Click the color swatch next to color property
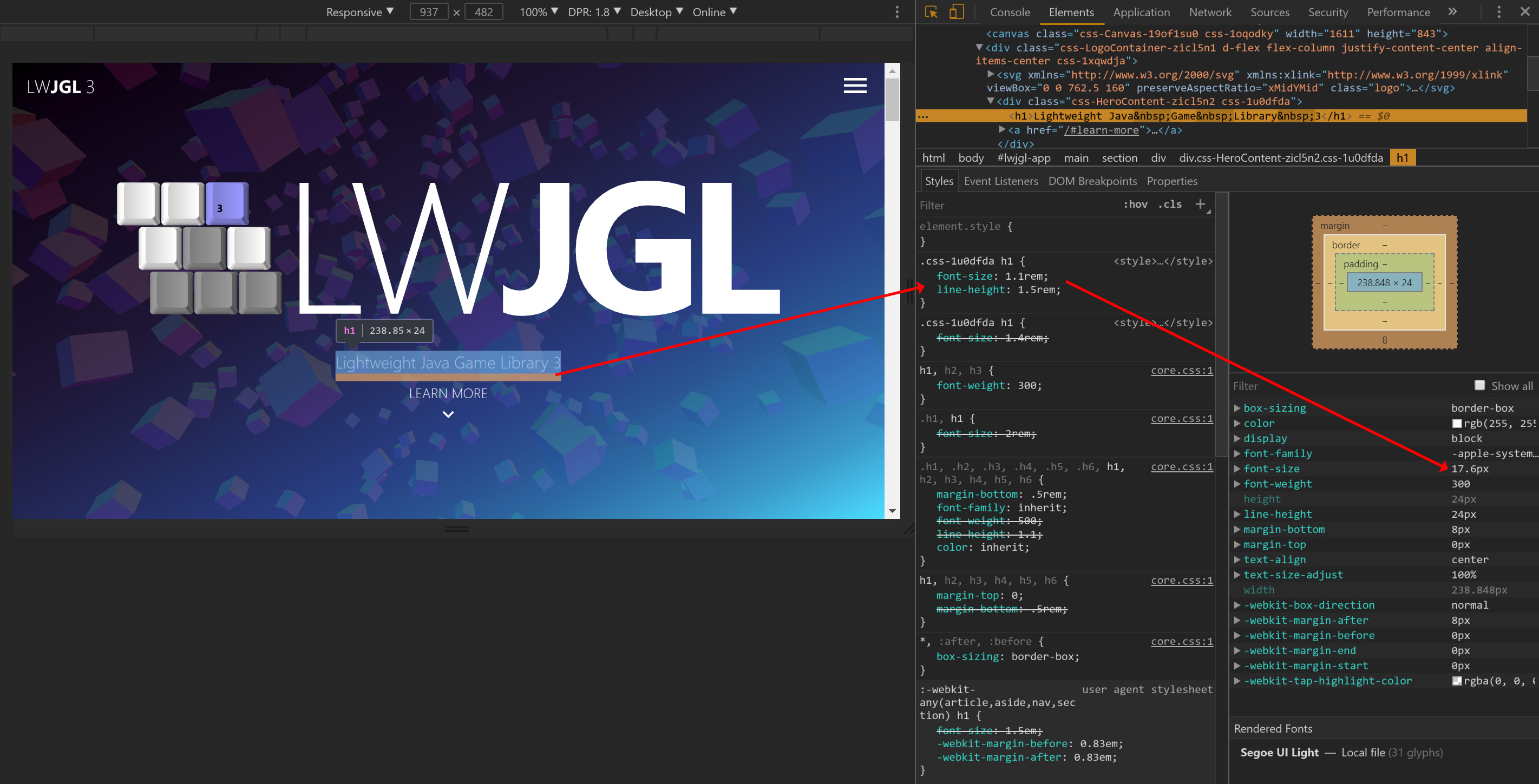This screenshot has width=1539, height=784. [x=1457, y=423]
